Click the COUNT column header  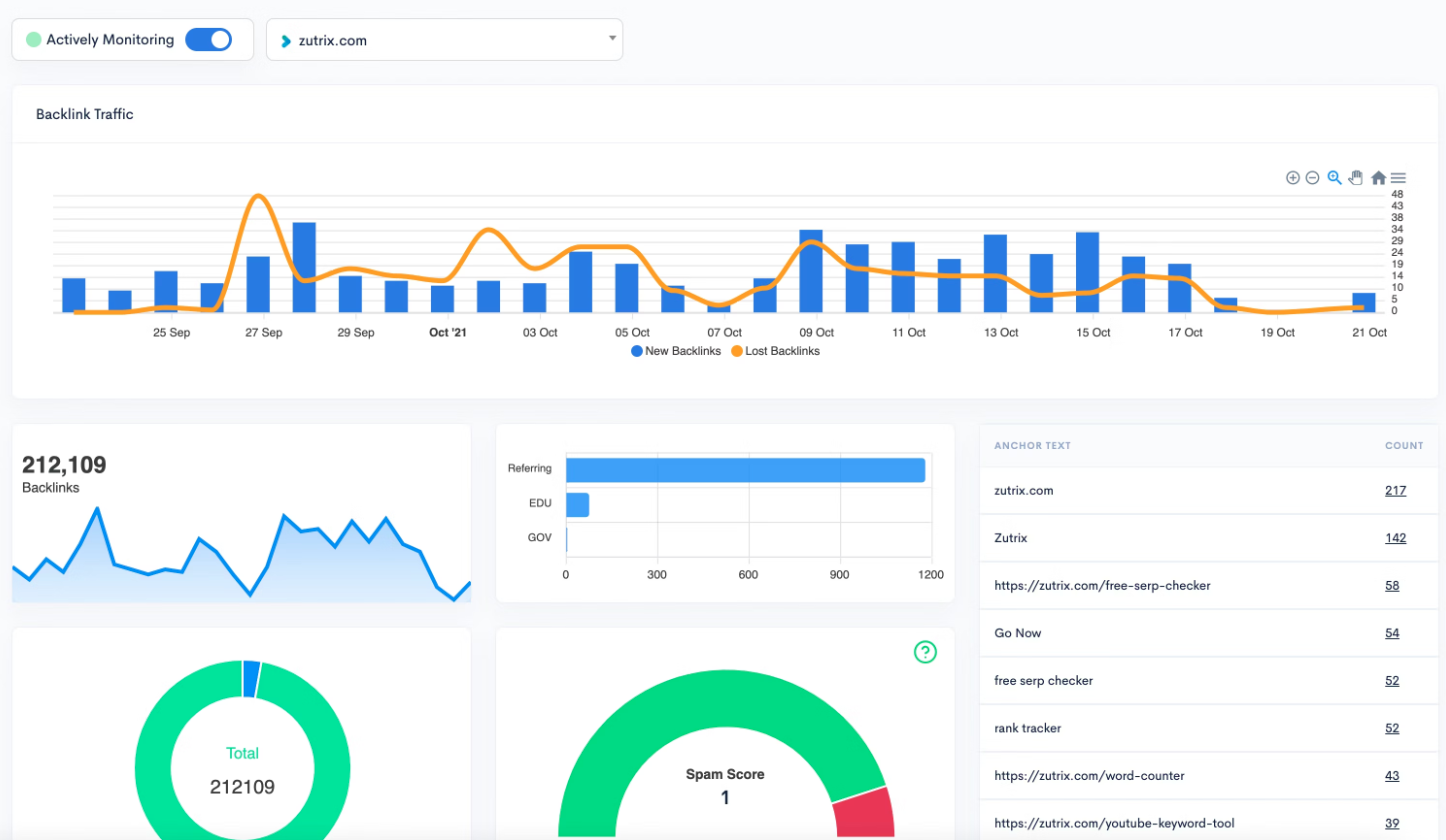pyautogui.click(x=1404, y=446)
